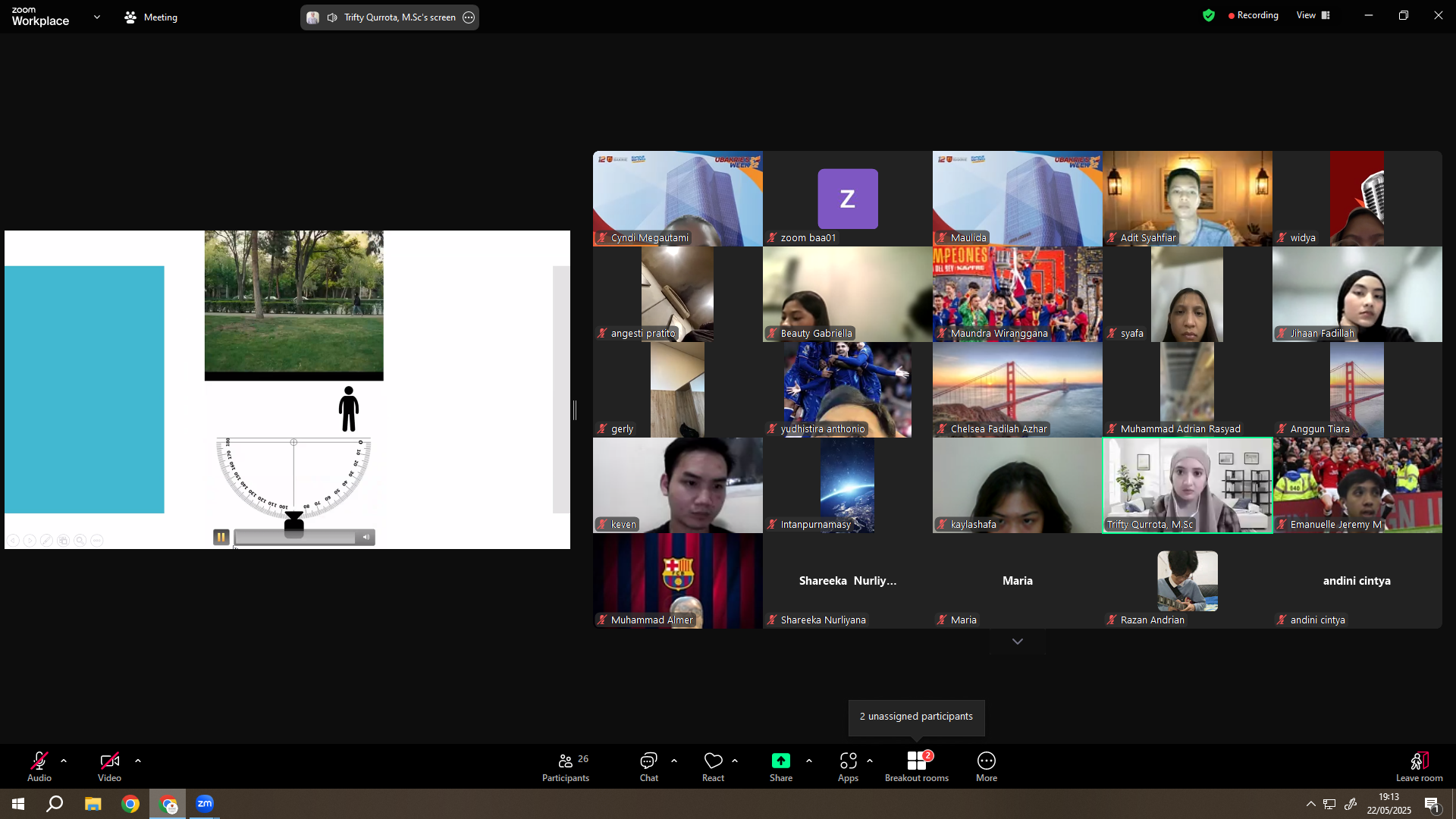The height and width of the screenshot is (819, 1456).
Task: Start sharing with Share button
Action: coord(781,767)
